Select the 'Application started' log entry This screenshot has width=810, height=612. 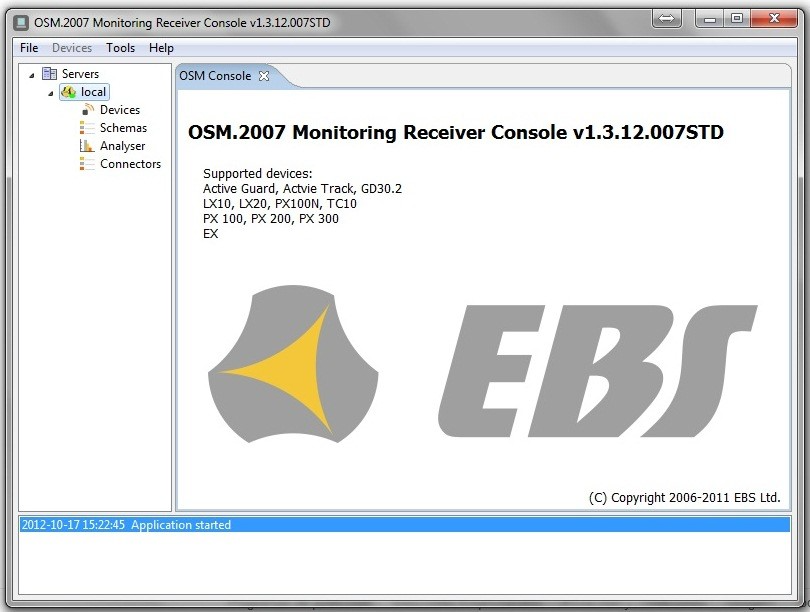coord(404,525)
